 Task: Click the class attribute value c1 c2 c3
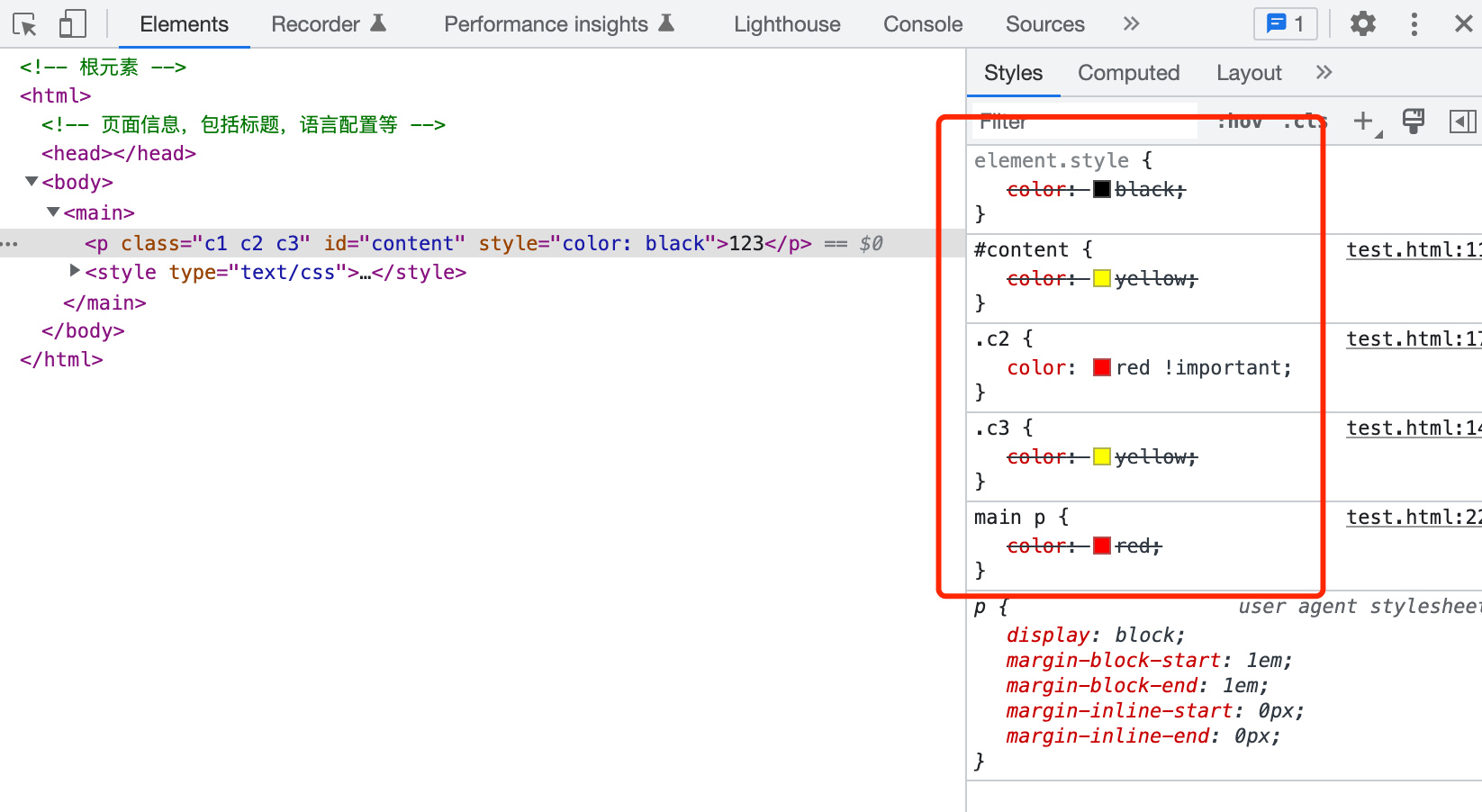coord(251,243)
